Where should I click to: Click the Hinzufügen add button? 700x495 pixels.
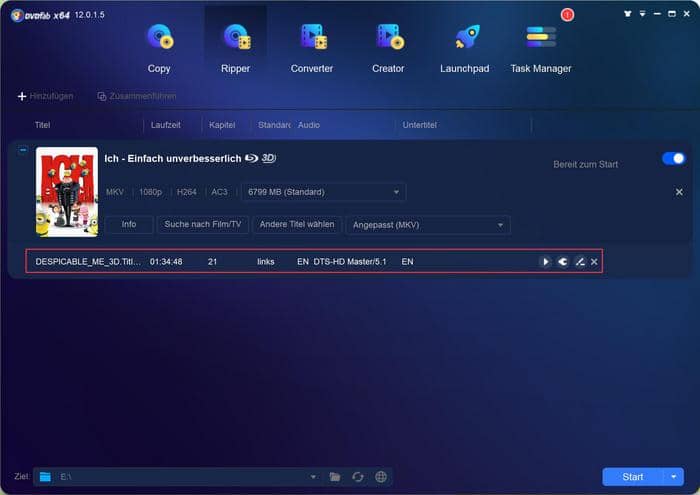point(46,96)
